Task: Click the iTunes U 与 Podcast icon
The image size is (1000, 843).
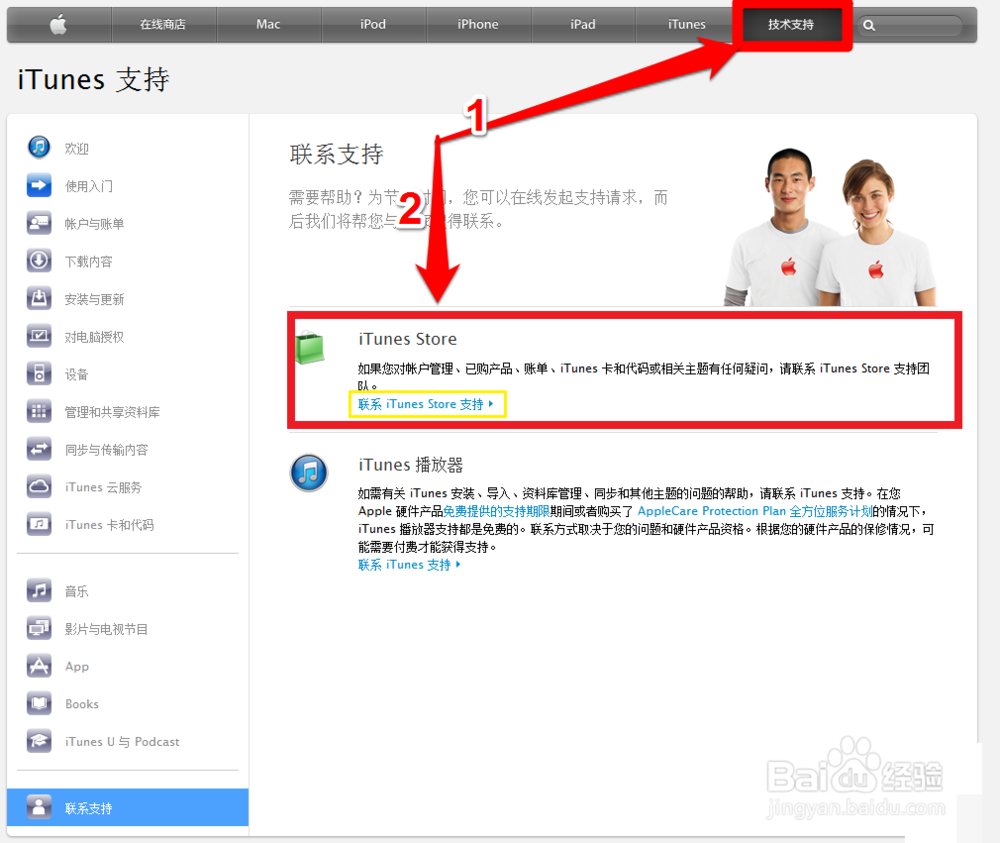Action: click(x=39, y=742)
